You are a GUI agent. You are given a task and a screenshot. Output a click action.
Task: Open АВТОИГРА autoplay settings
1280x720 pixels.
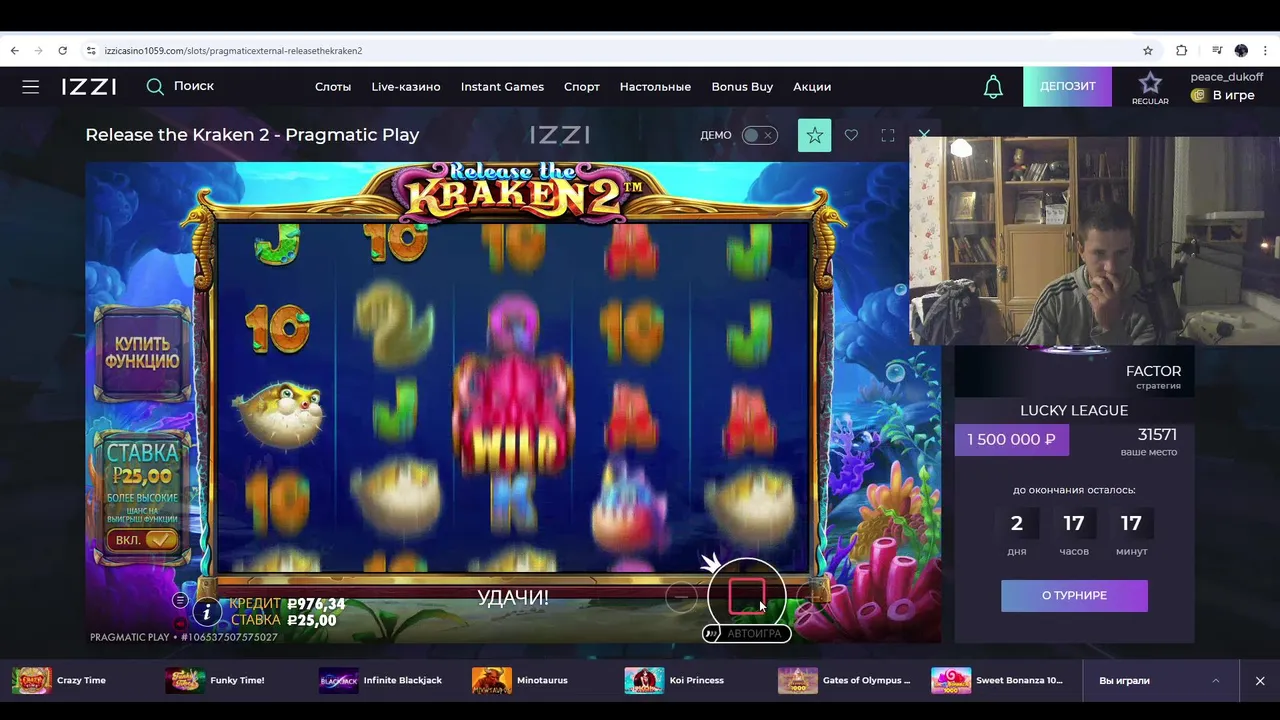click(747, 633)
